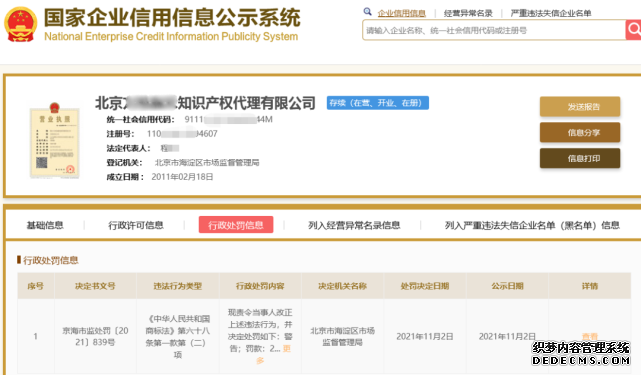
Task: Switch to the 基础信息 tab
Action: [45, 225]
